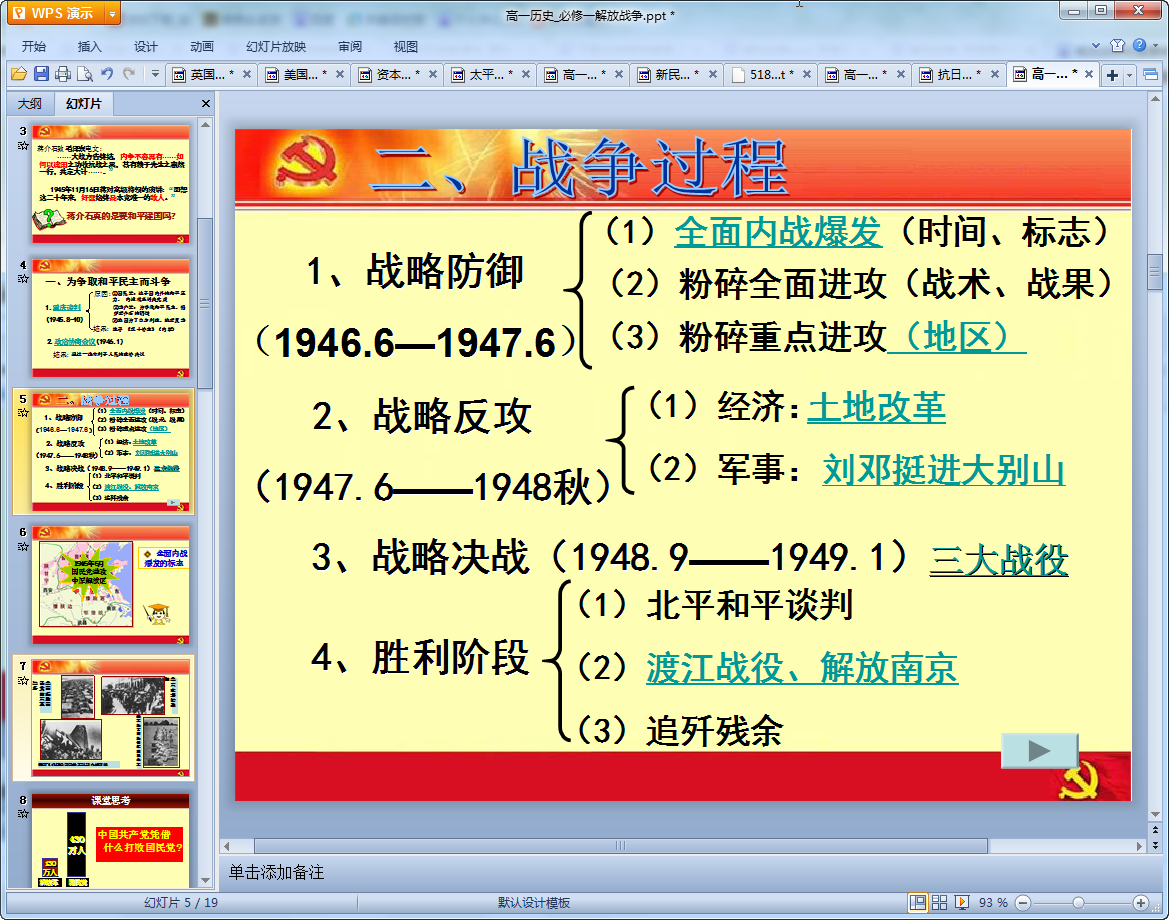Image resolution: width=1169 pixels, height=920 pixels.
Task: Close the 美国... document tab
Action: coord(340,75)
